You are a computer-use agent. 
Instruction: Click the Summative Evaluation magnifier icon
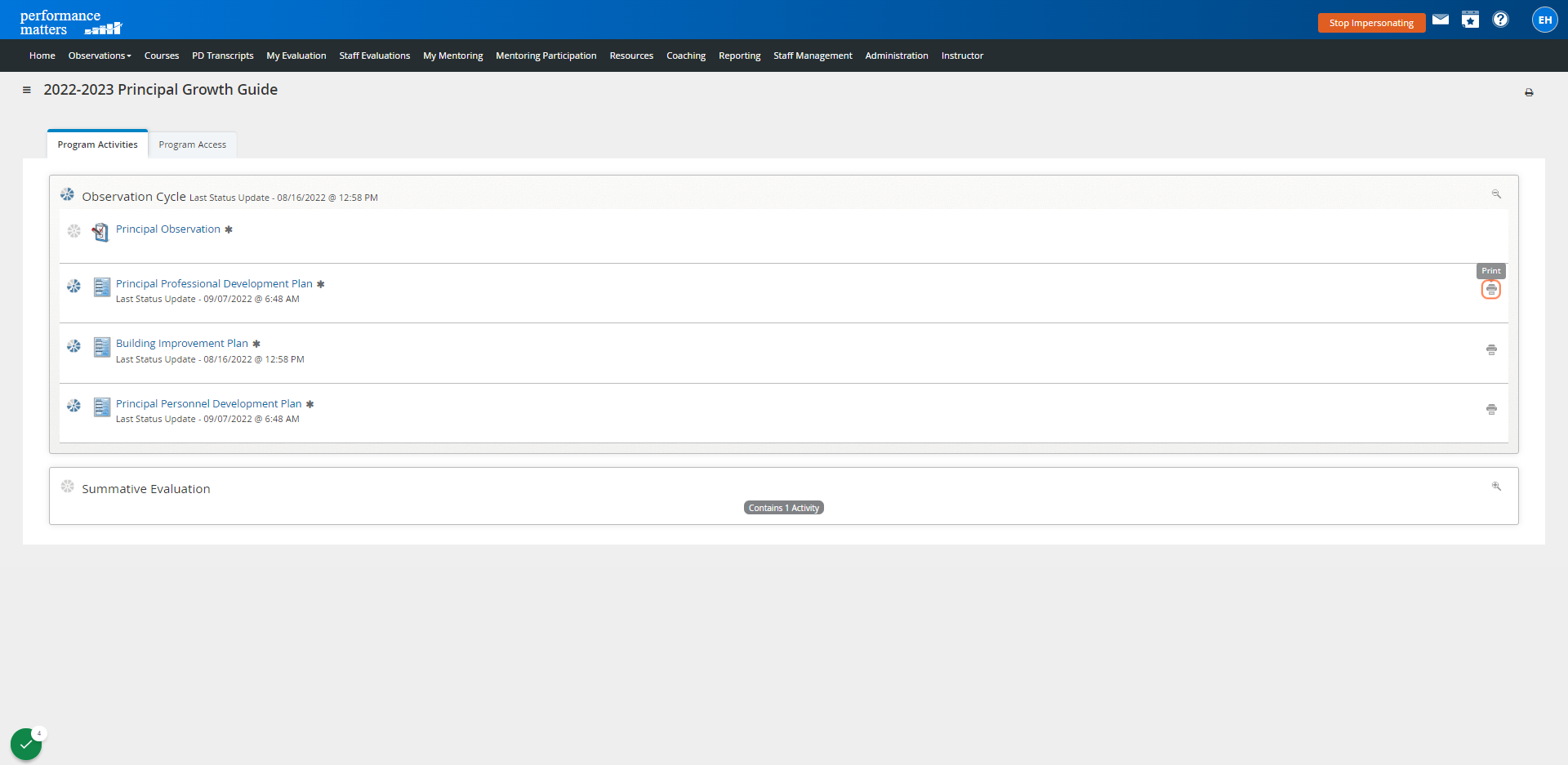1496,487
